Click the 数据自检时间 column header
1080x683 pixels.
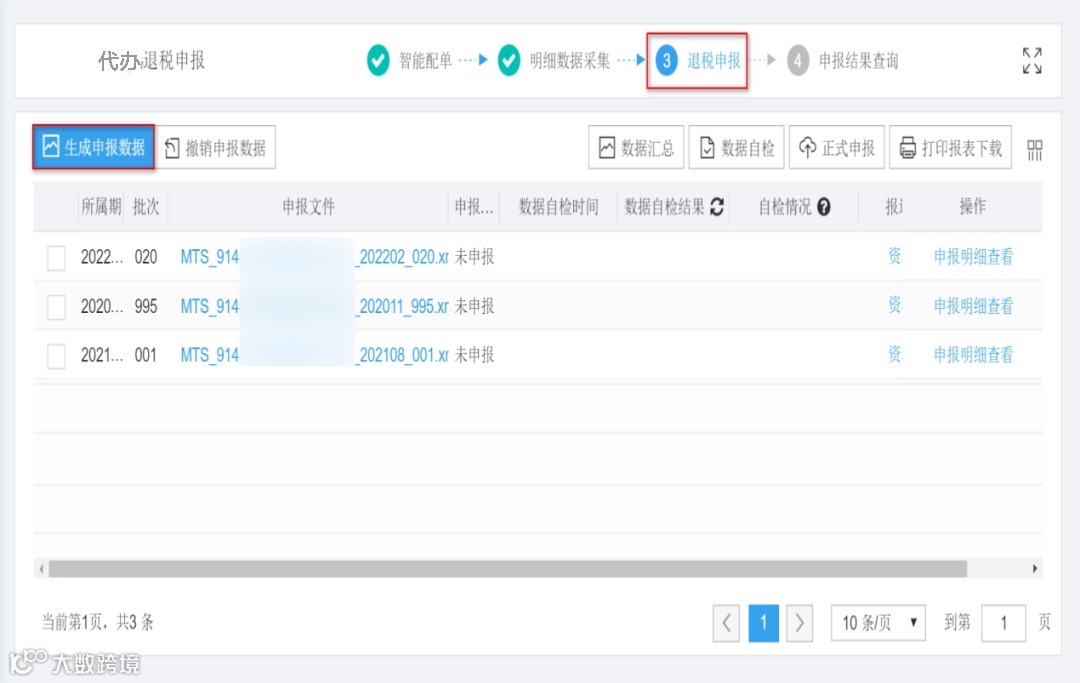point(558,207)
